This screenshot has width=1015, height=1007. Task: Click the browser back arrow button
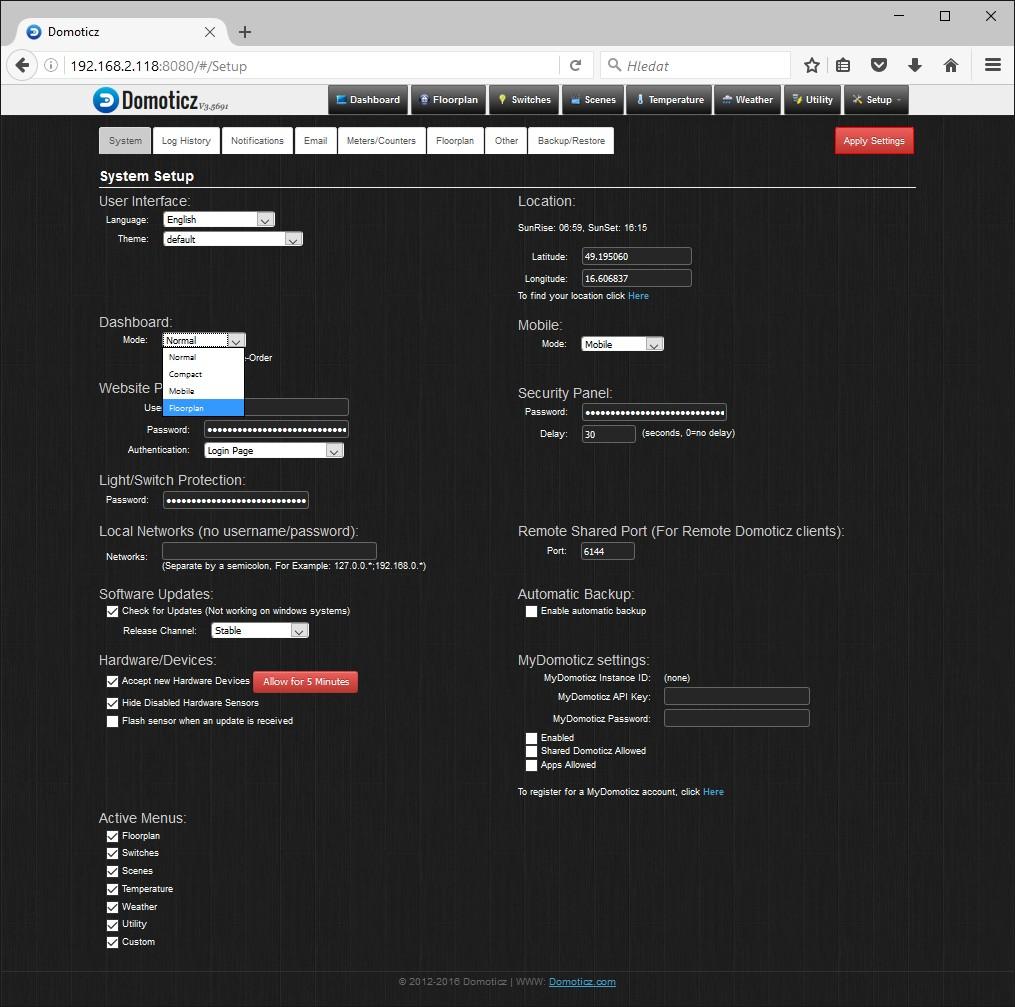[x=22, y=65]
